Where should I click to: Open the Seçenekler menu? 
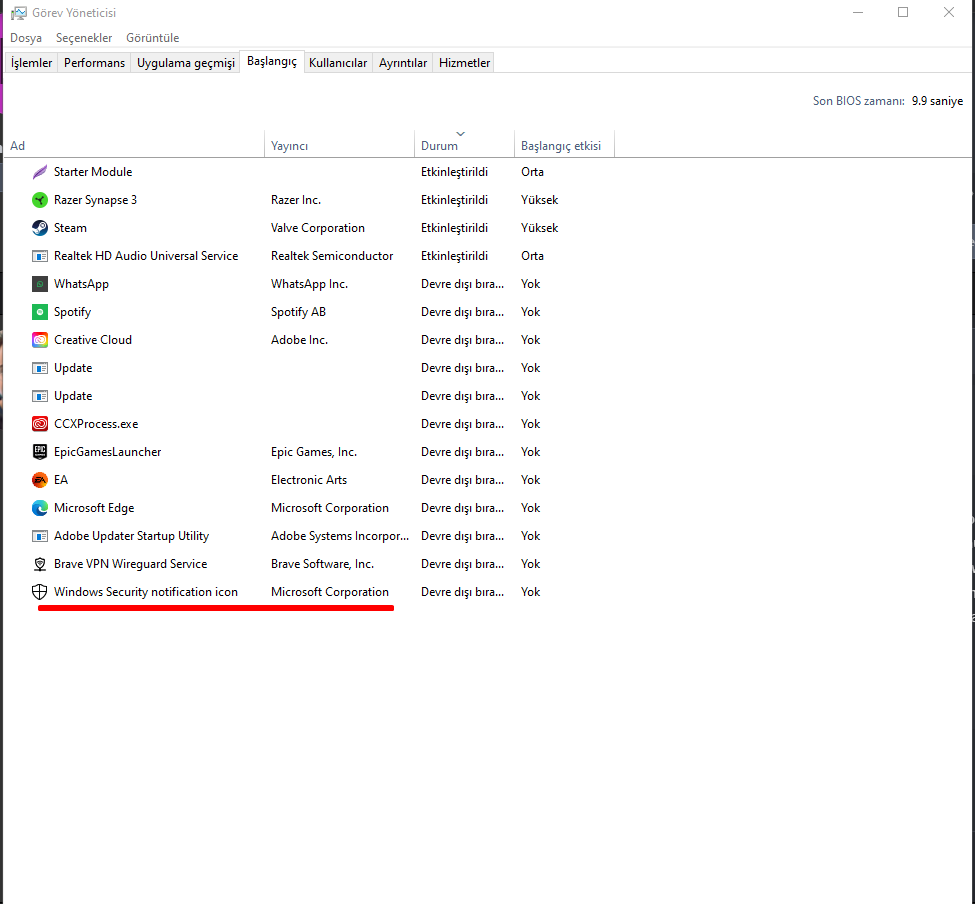[84, 38]
